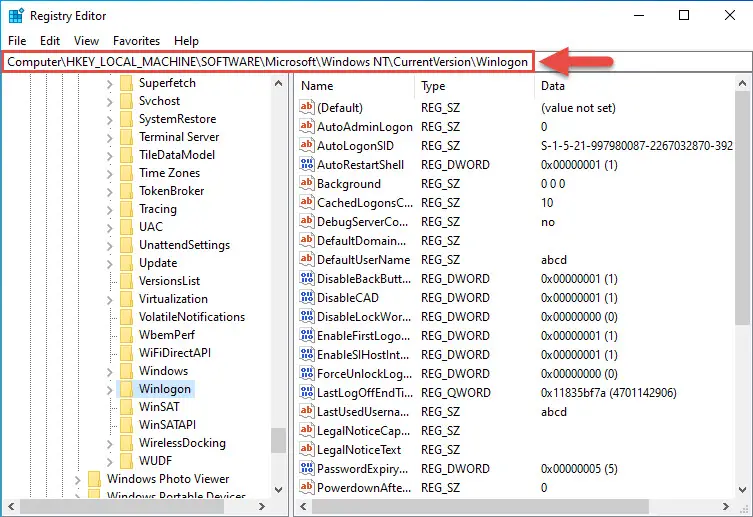Select the PasswordExpiry... DWORD value icon
This screenshot has width=753, height=517.
click(306, 468)
